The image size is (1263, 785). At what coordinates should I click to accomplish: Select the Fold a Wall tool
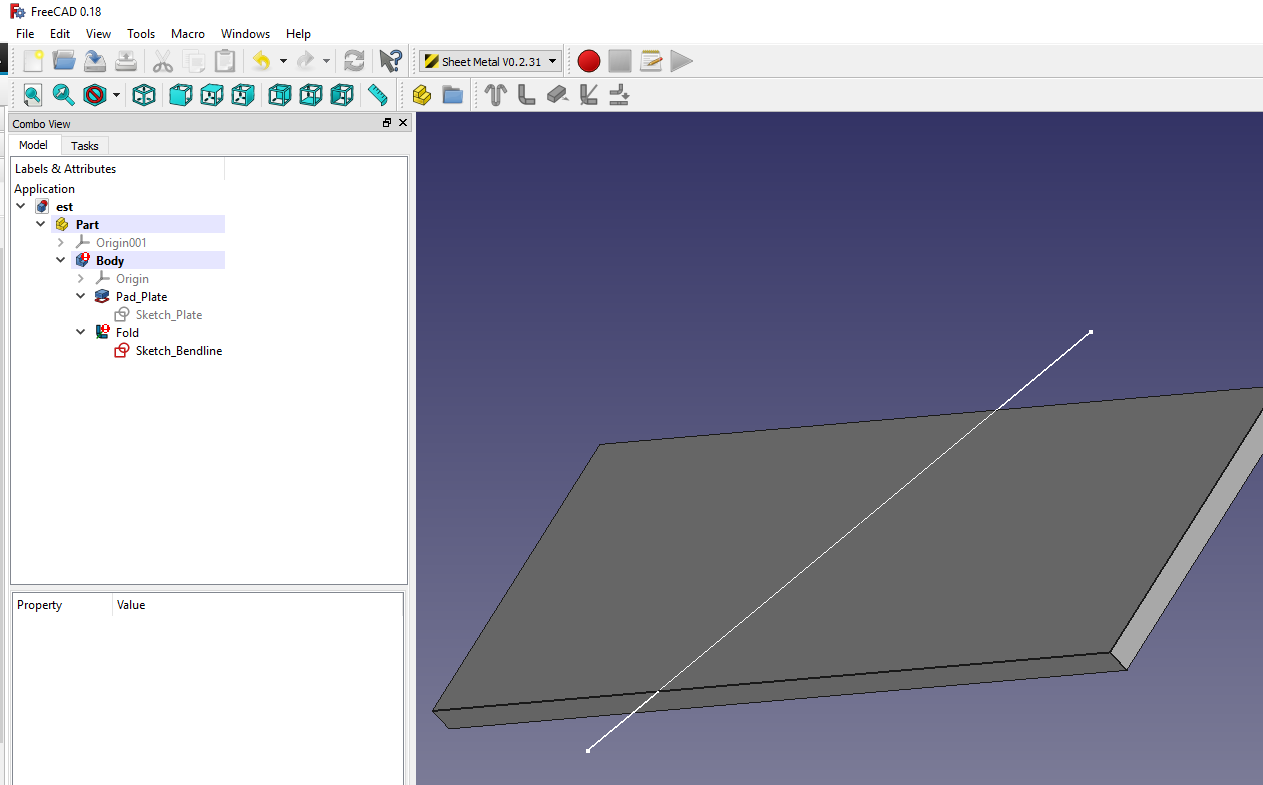coord(588,94)
